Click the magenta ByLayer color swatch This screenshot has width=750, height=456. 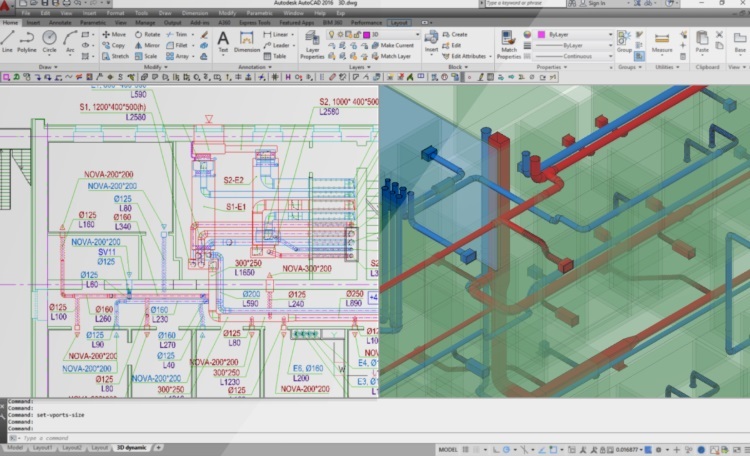click(541, 34)
